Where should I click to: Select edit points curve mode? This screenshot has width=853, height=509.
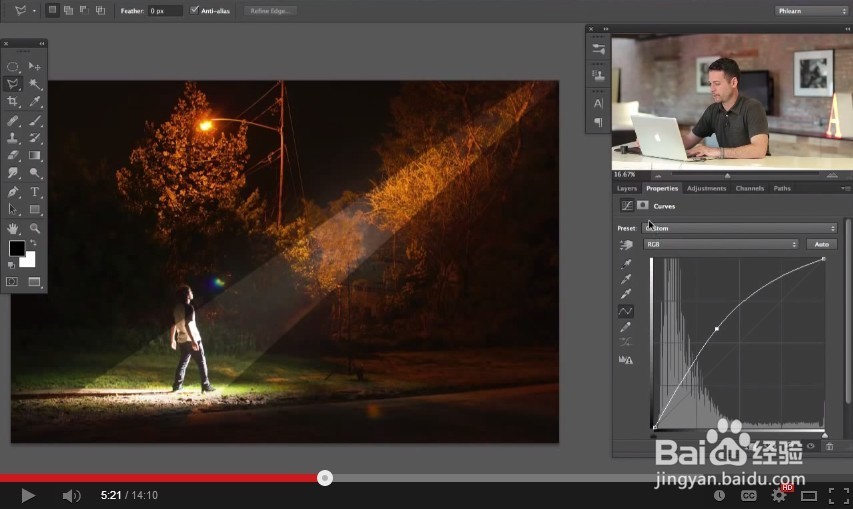tap(626, 312)
